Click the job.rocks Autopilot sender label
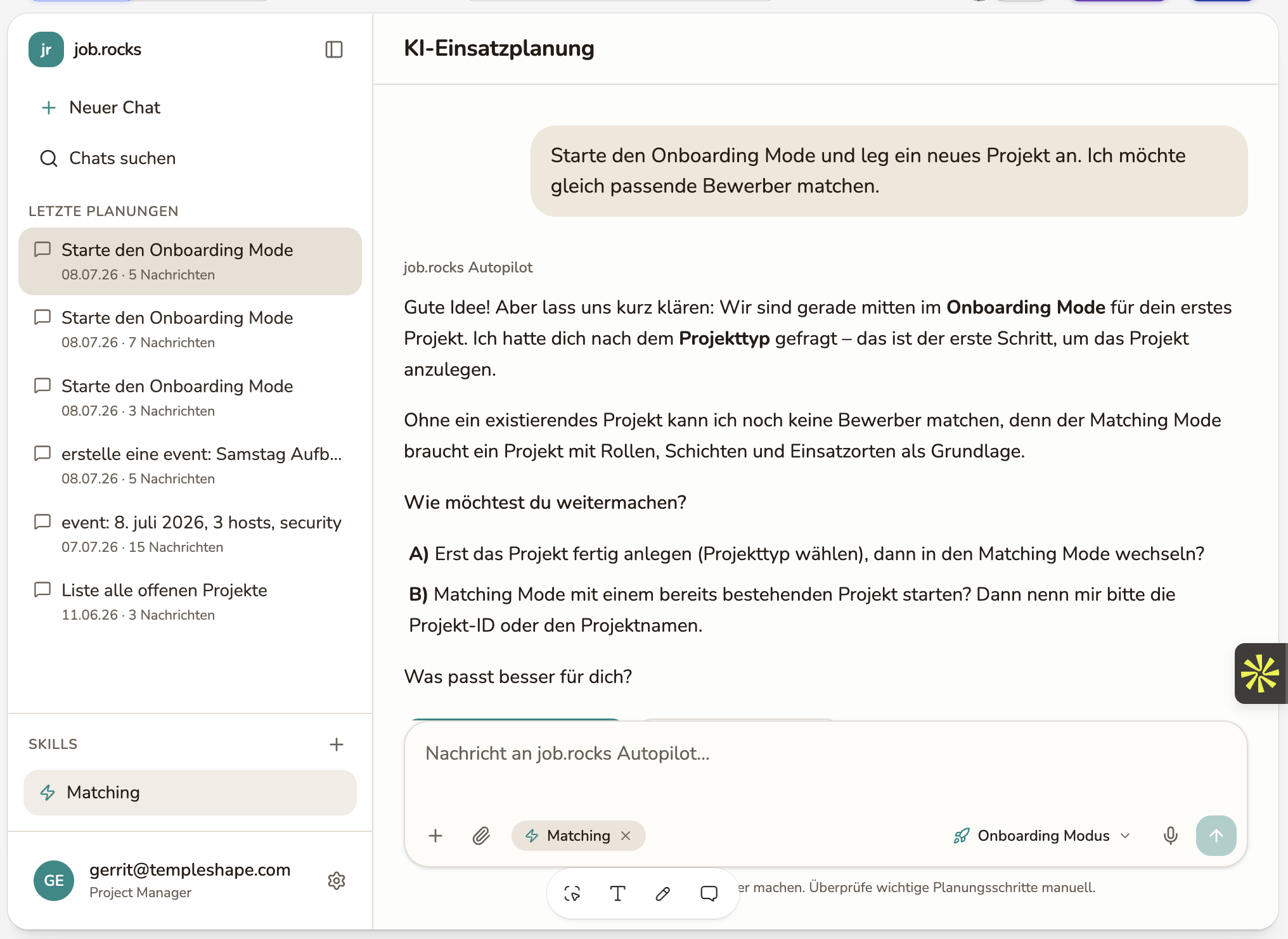Image resolution: width=1288 pixels, height=939 pixels. pyautogui.click(x=468, y=267)
